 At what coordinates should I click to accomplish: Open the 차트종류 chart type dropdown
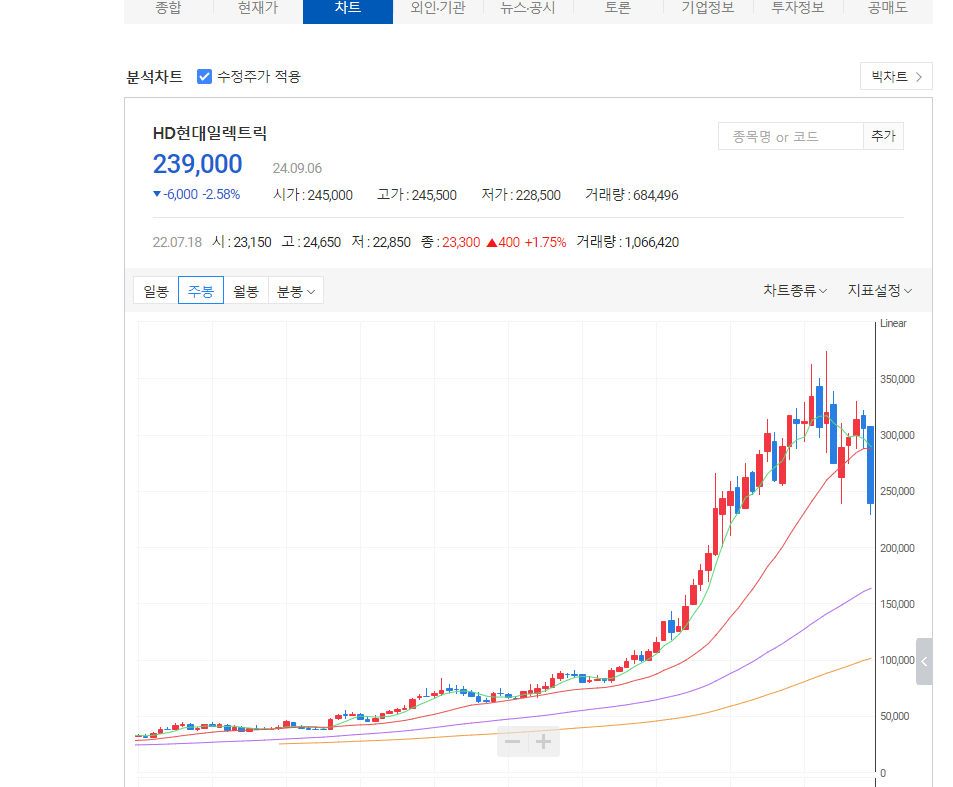click(795, 290)
